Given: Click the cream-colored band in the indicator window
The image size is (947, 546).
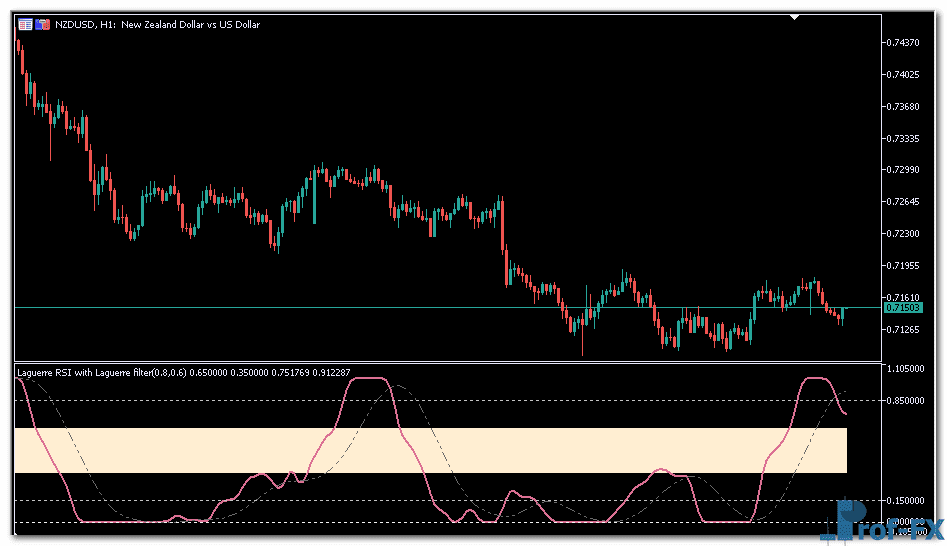Looking at the screenshot, I should tap(430, 450).
